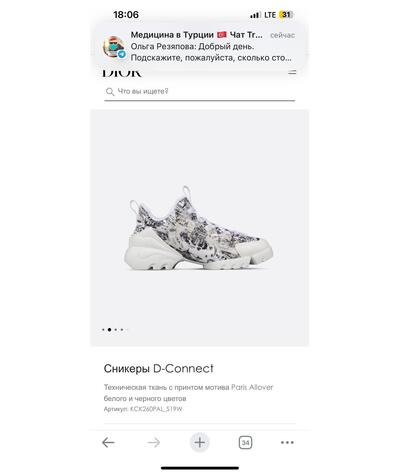Open the Dior hamburger menu
The height and width of the screenshot is (474, 400).
(x=292, y=72)
